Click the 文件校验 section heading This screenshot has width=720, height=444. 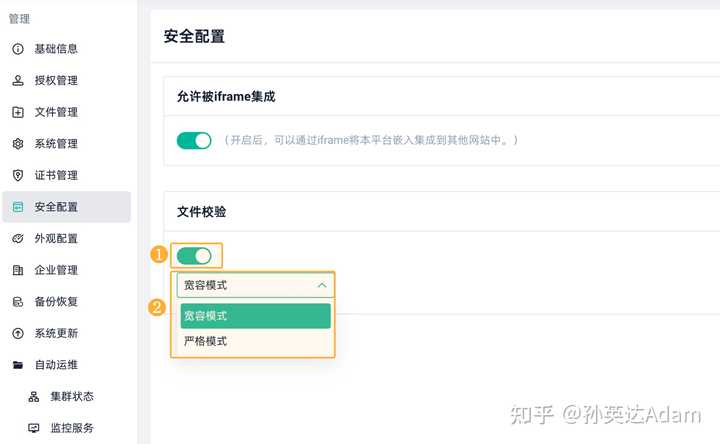coord(202,212)
